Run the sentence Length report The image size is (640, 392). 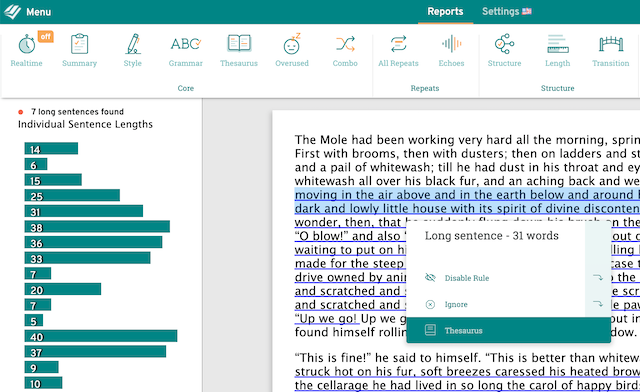click(x=558, y=51)
